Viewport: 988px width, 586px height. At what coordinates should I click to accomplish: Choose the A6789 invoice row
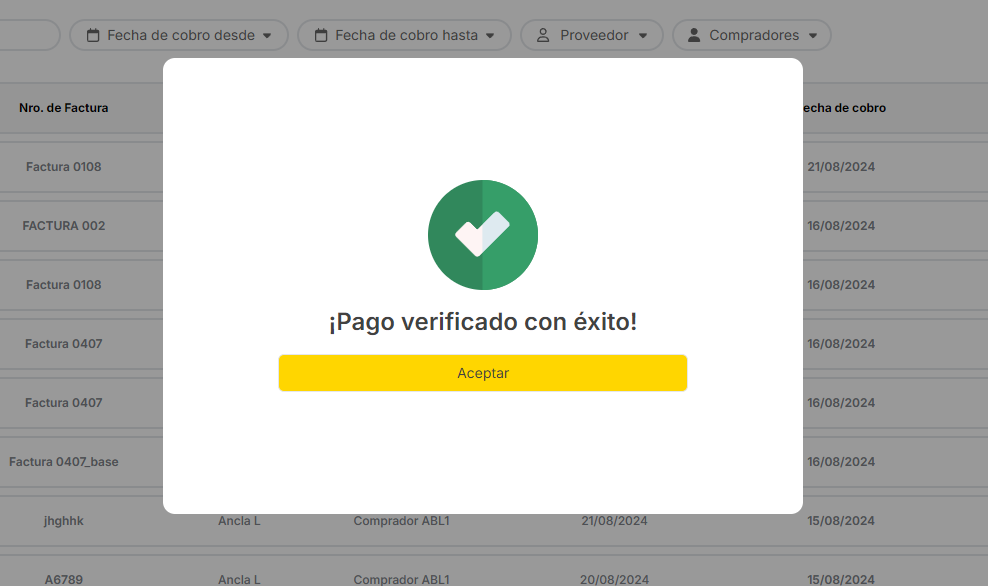(64, 579)
